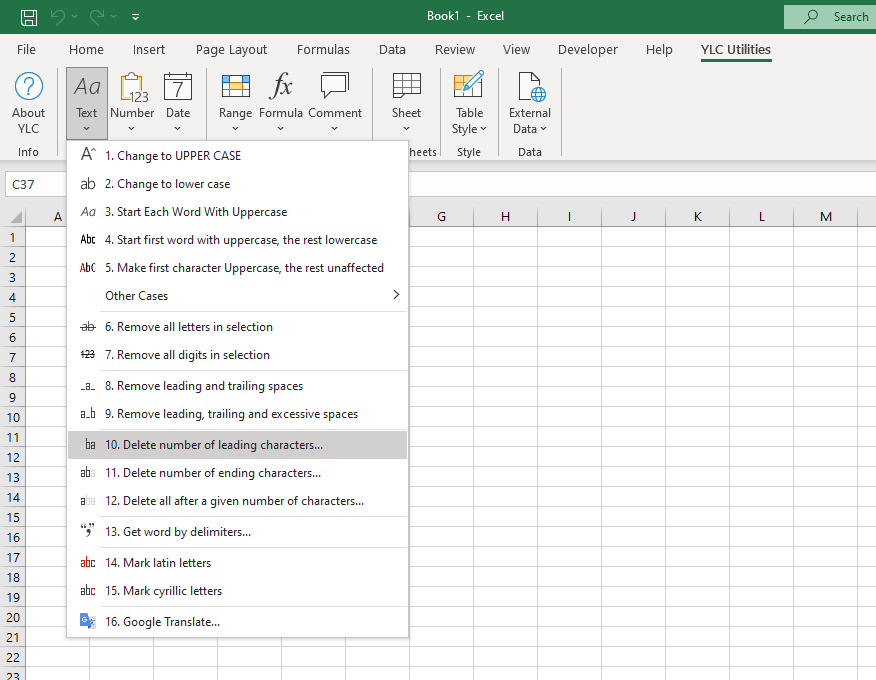Select column K header
876x680 pixels.
[x=697, y=217]
